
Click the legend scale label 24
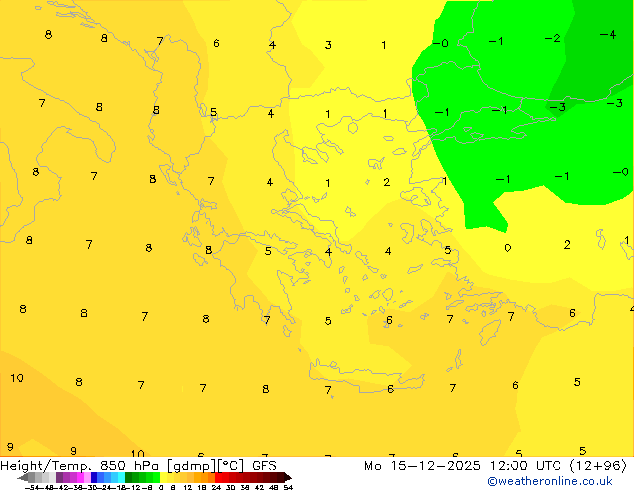click(216, 487)
